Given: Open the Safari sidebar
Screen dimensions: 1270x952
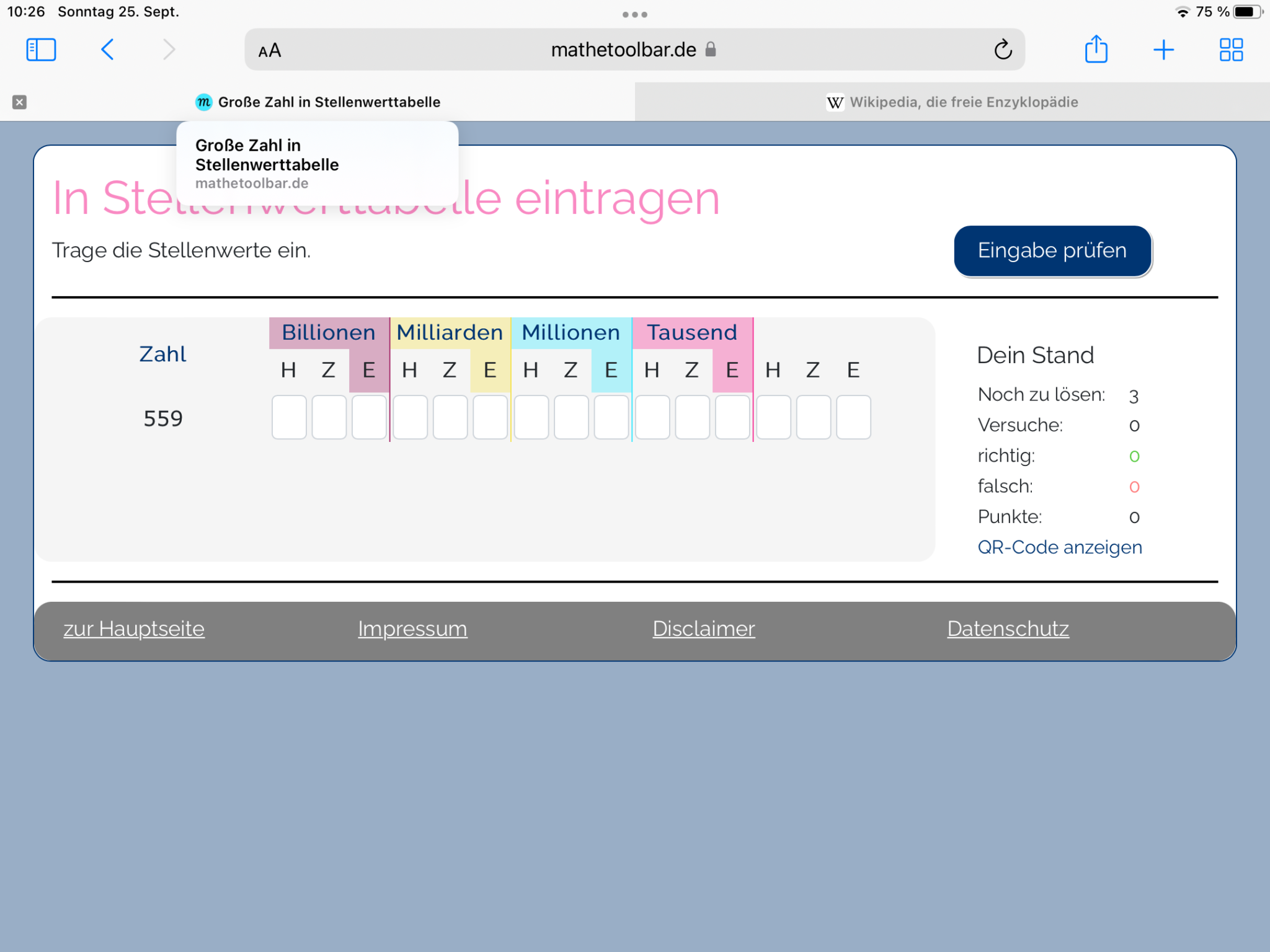Looking at the screenshot, I should 41,49.
